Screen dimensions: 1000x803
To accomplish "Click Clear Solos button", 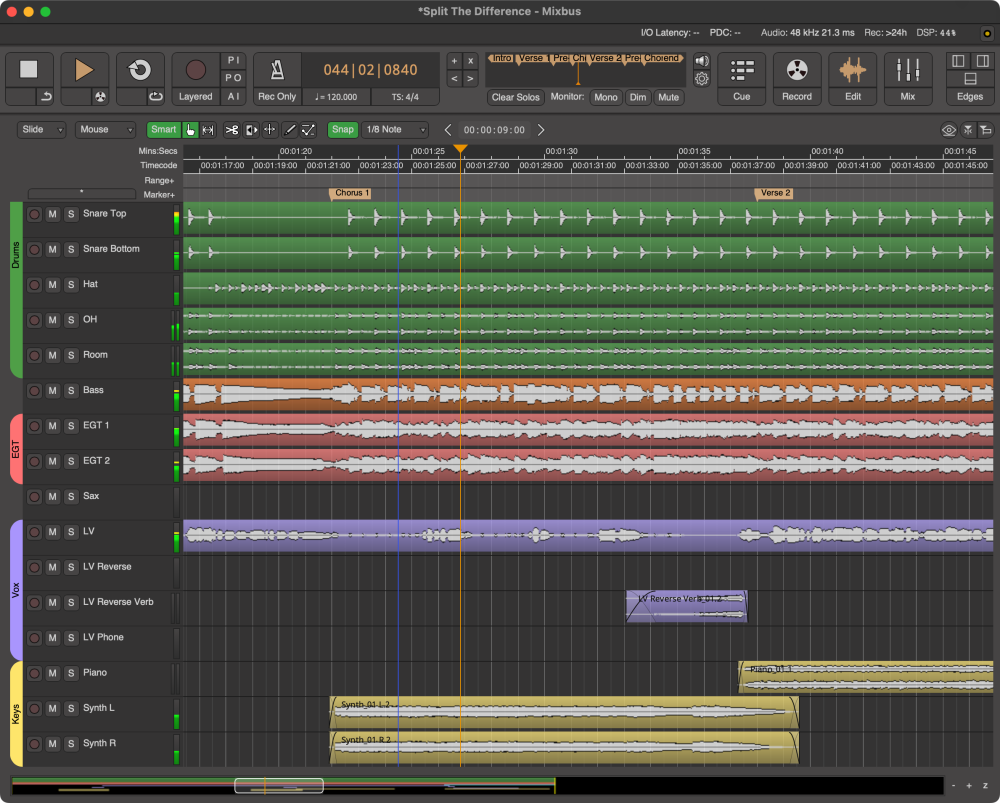I will (515, 97).
